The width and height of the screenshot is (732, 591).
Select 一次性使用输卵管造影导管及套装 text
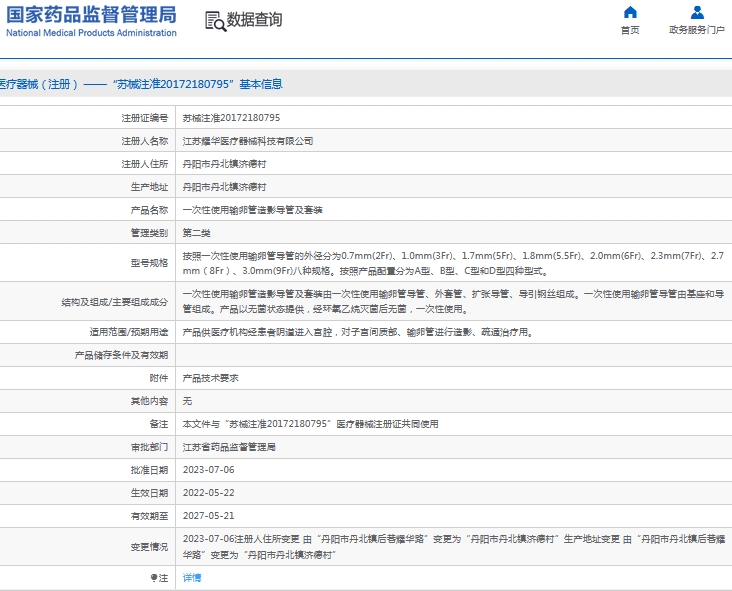point(253,210)
